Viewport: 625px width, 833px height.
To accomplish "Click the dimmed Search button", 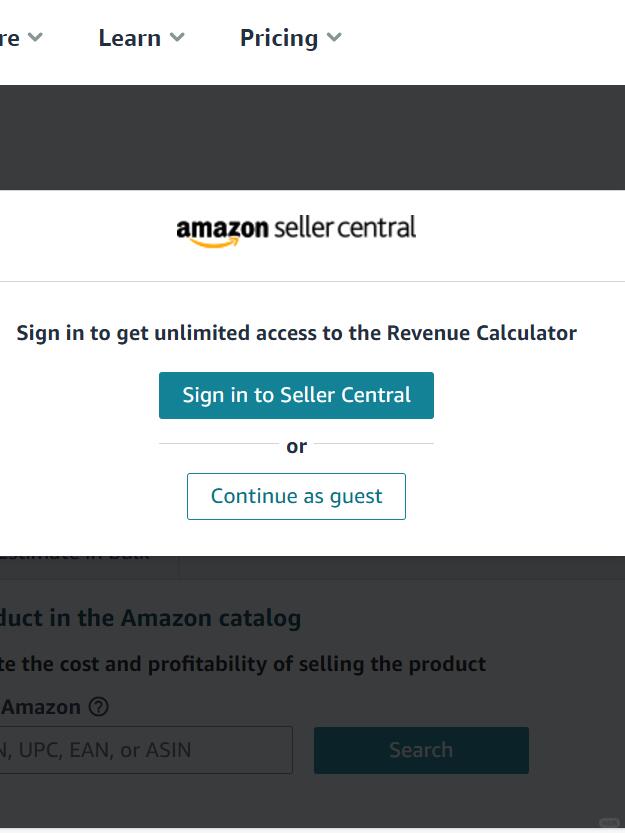I will coord(421,750).
